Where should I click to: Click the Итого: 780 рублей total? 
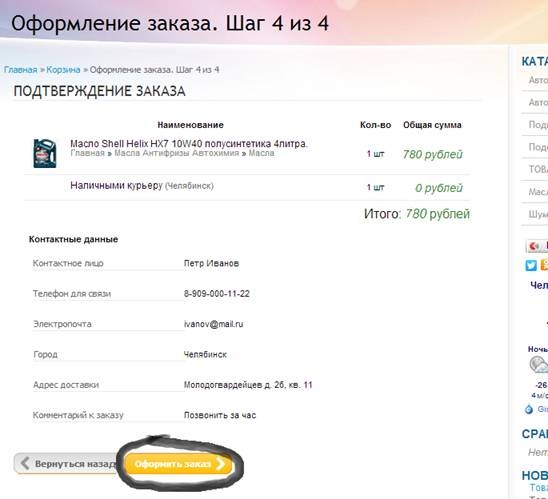(417, 214)
